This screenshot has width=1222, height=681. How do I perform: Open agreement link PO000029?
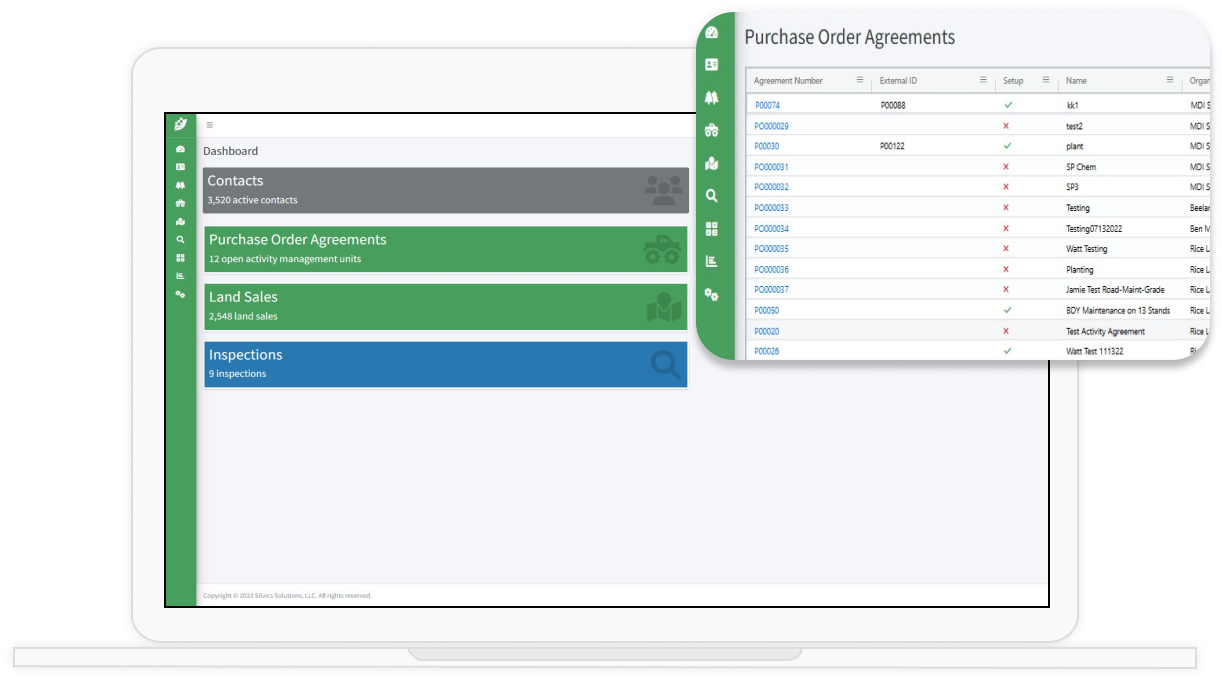tap(771, 126)
